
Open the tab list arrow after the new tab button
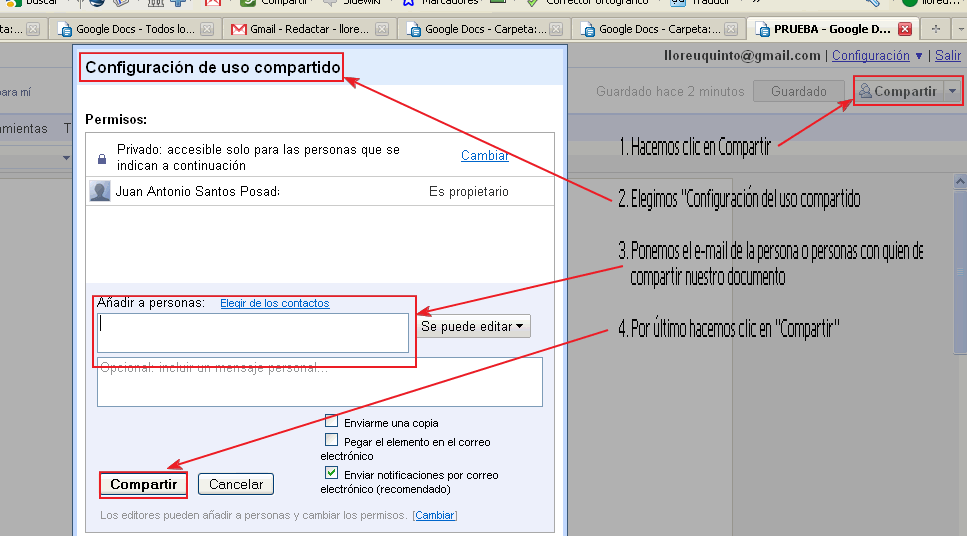tap(961, 29)
